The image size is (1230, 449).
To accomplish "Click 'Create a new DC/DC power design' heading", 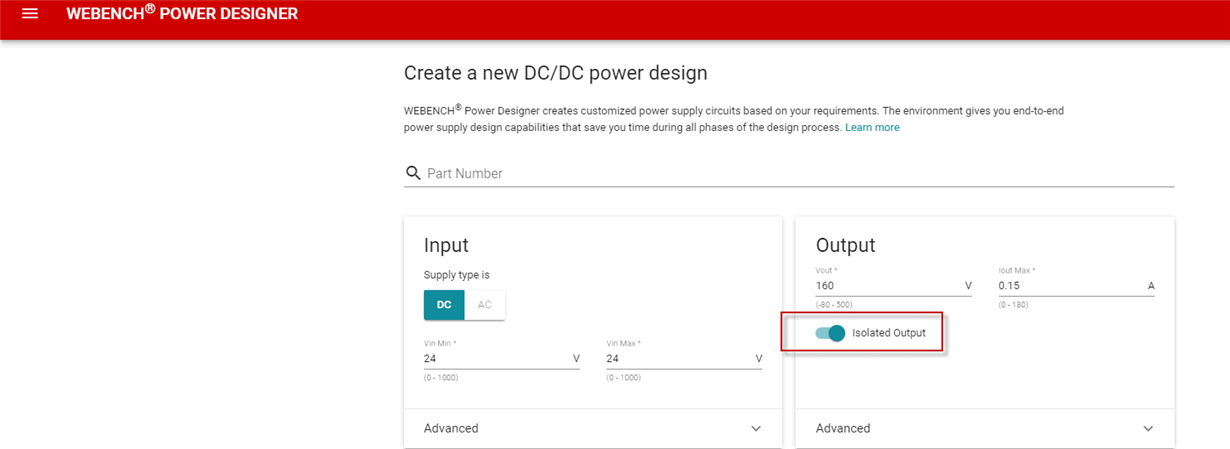I will 555,73.
